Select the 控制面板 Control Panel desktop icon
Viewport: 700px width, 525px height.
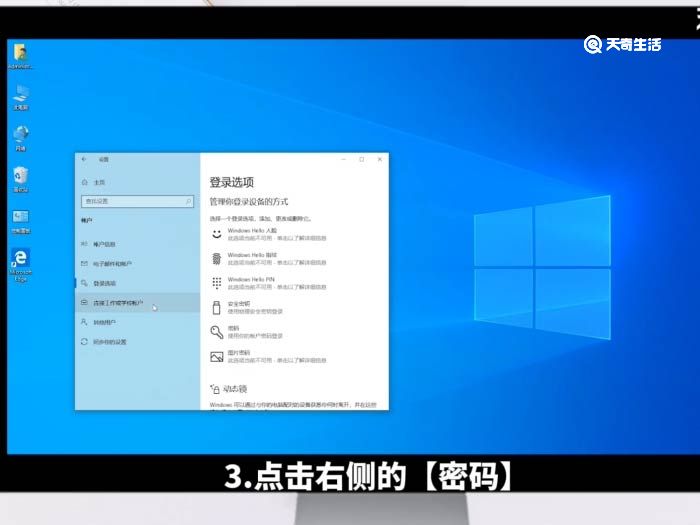(21, 222)
